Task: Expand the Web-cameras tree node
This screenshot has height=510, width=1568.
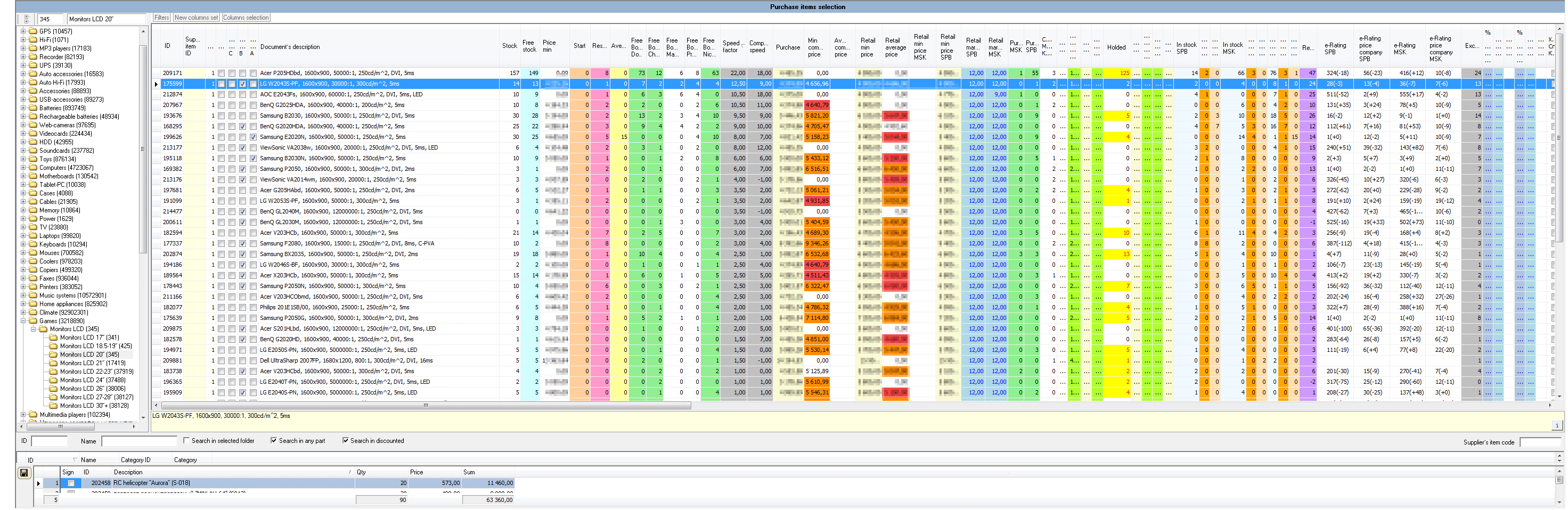Action: click(x=23, y=125)
